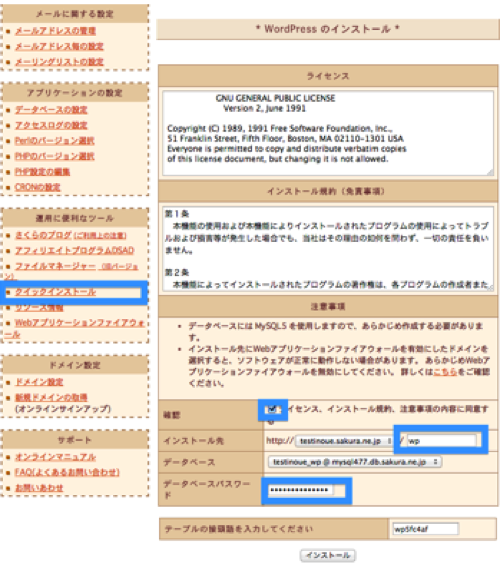Click the http:// prefix text
The width and height of the screenshot is (500, 571).
tap(280, 441)
